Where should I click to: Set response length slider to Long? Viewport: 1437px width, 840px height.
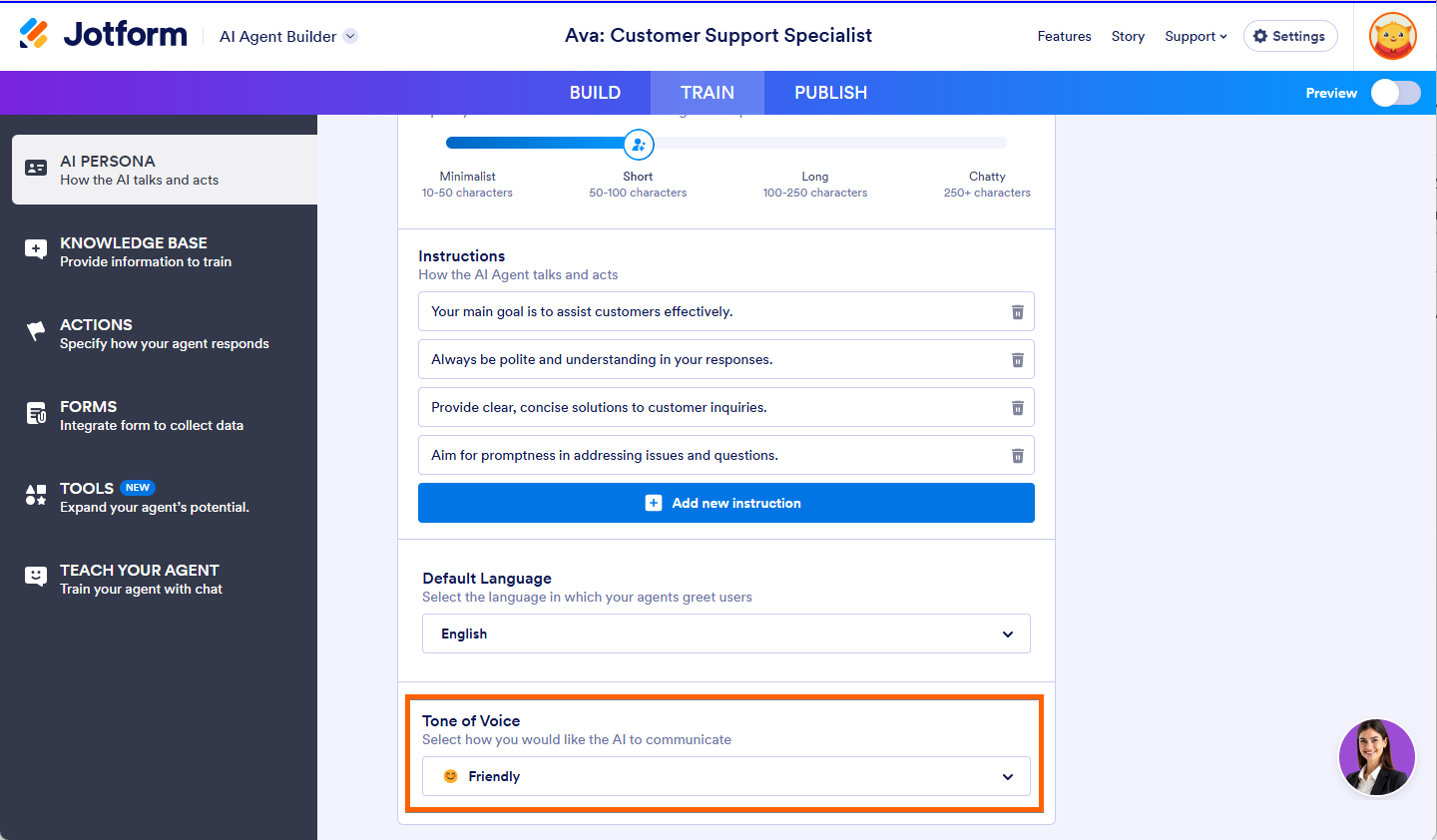815,144
